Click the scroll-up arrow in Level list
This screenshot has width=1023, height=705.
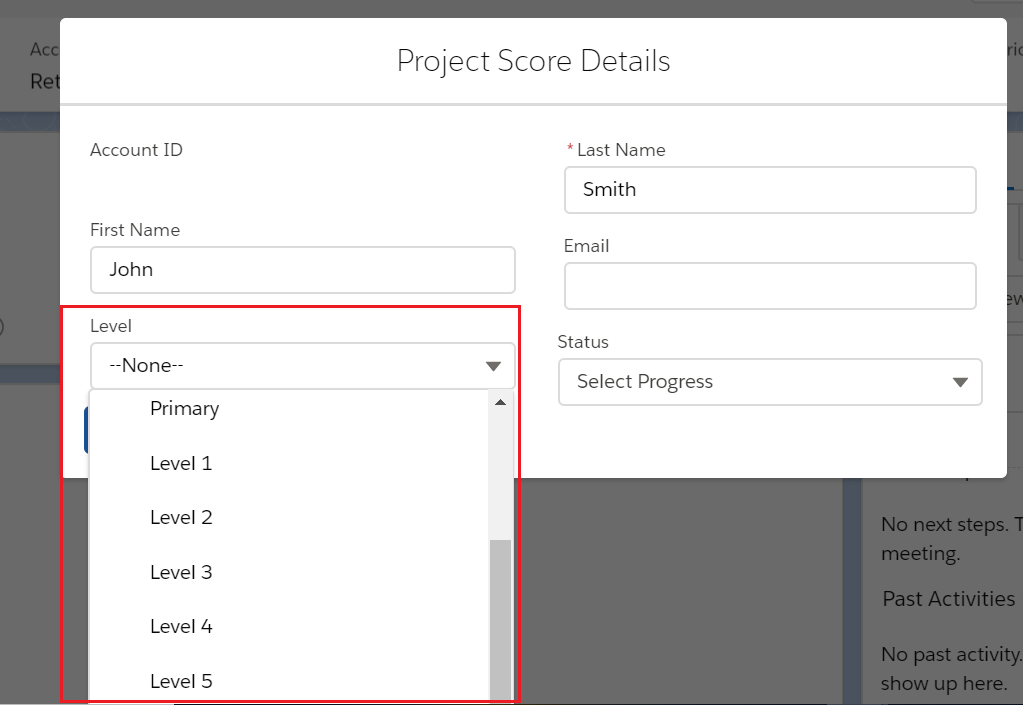[500, 402]
